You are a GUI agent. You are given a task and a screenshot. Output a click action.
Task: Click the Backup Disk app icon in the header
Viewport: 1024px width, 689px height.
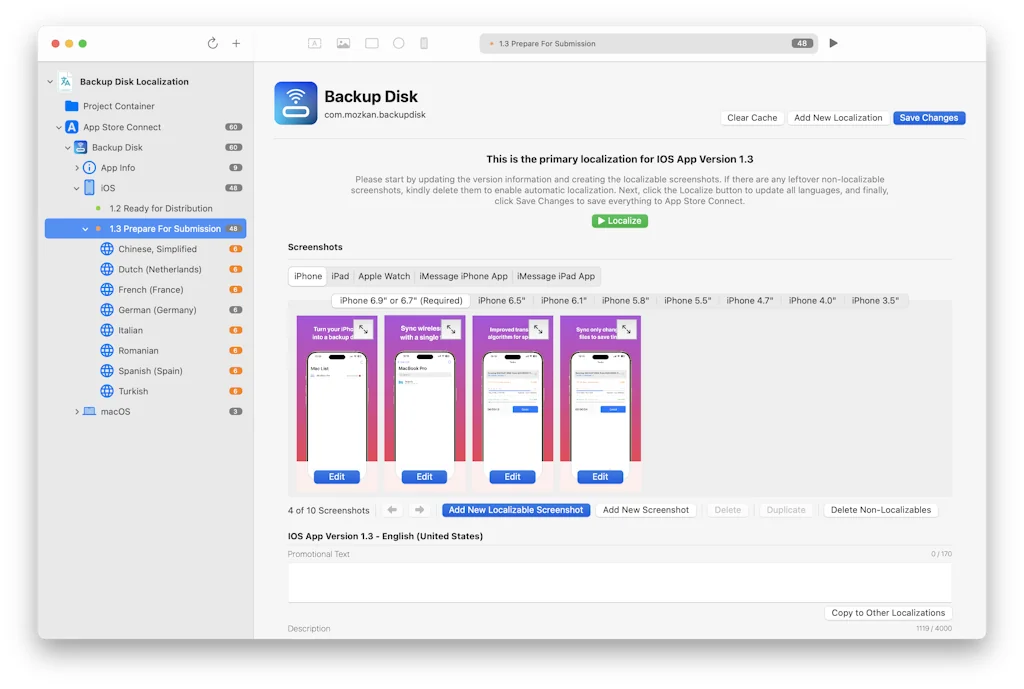296,103
